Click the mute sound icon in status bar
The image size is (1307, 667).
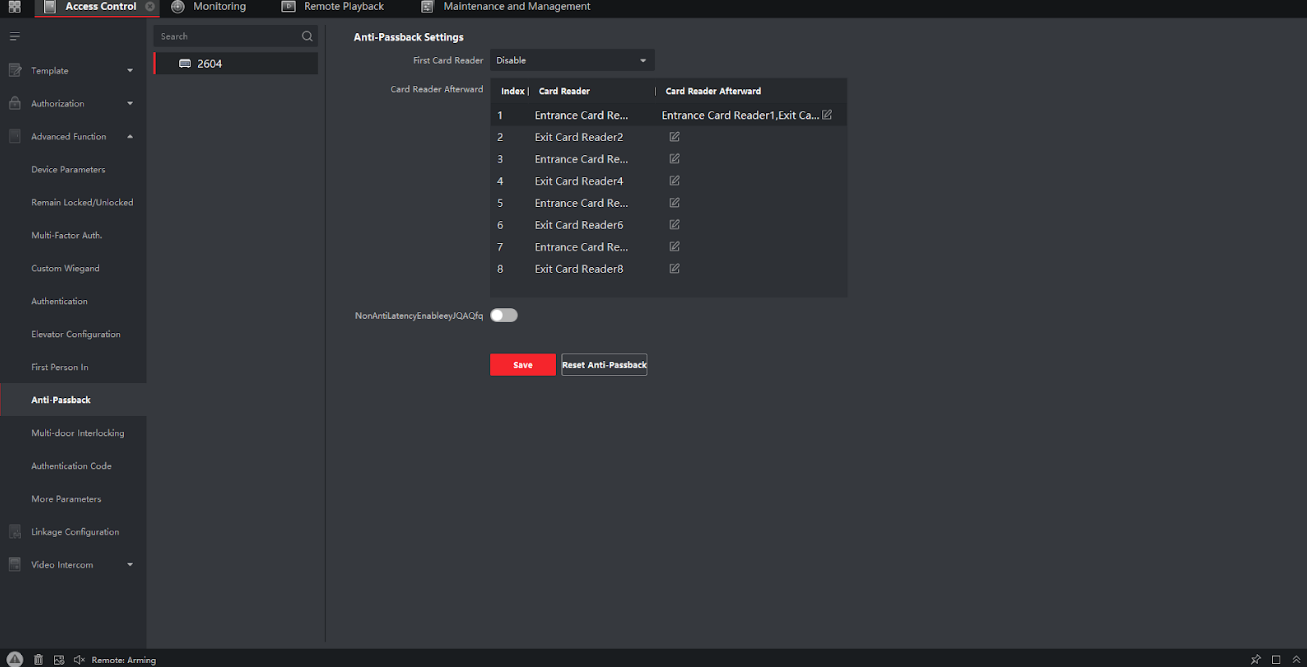pos(79,660)
